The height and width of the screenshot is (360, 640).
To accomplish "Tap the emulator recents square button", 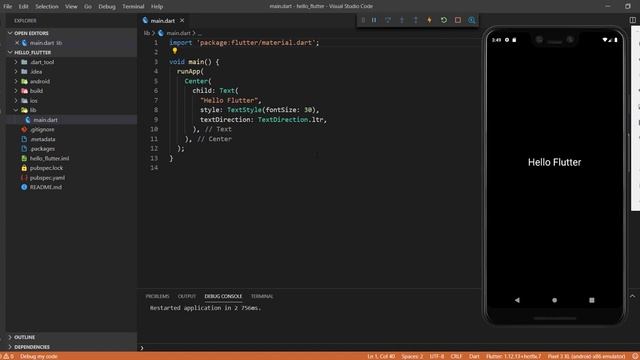I will [x=592, y=300].
